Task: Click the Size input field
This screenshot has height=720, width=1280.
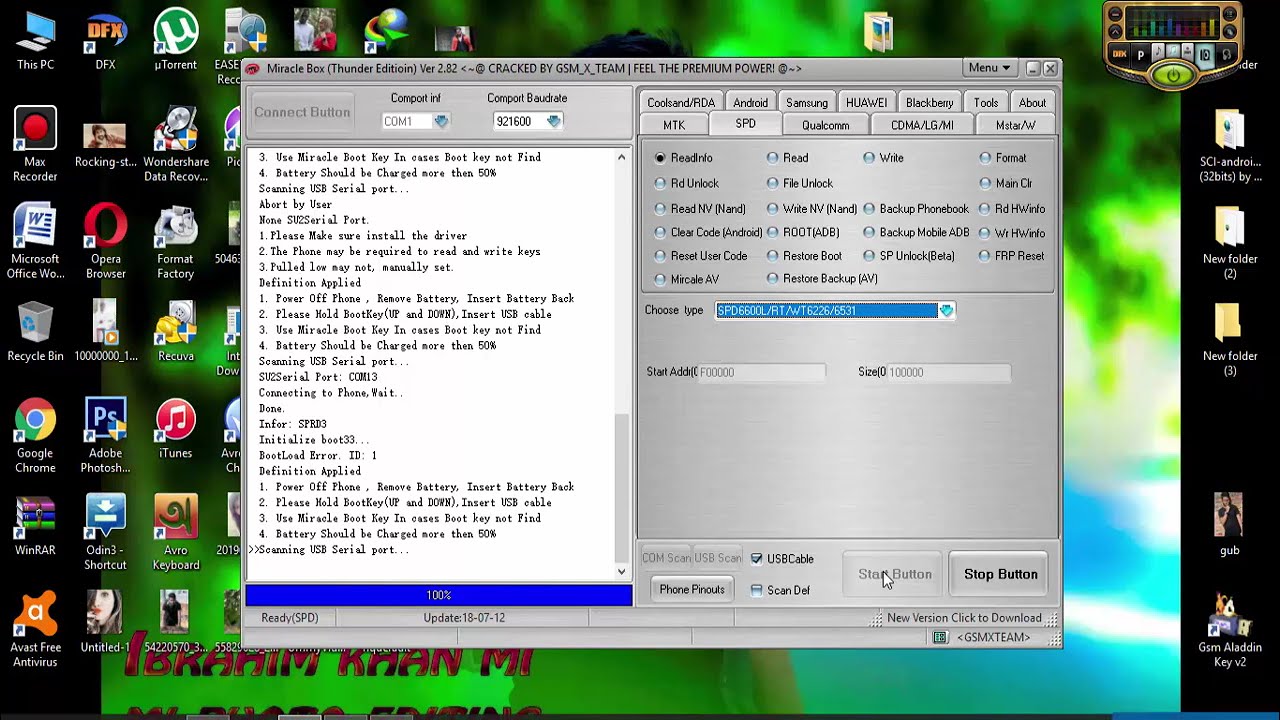Action: 948,372
